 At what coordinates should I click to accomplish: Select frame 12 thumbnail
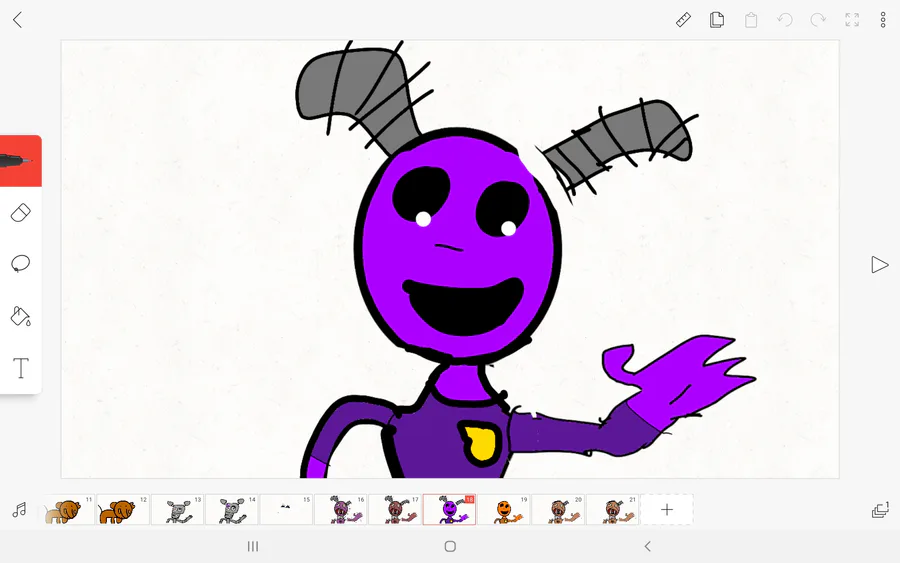(x=123, y=510)
